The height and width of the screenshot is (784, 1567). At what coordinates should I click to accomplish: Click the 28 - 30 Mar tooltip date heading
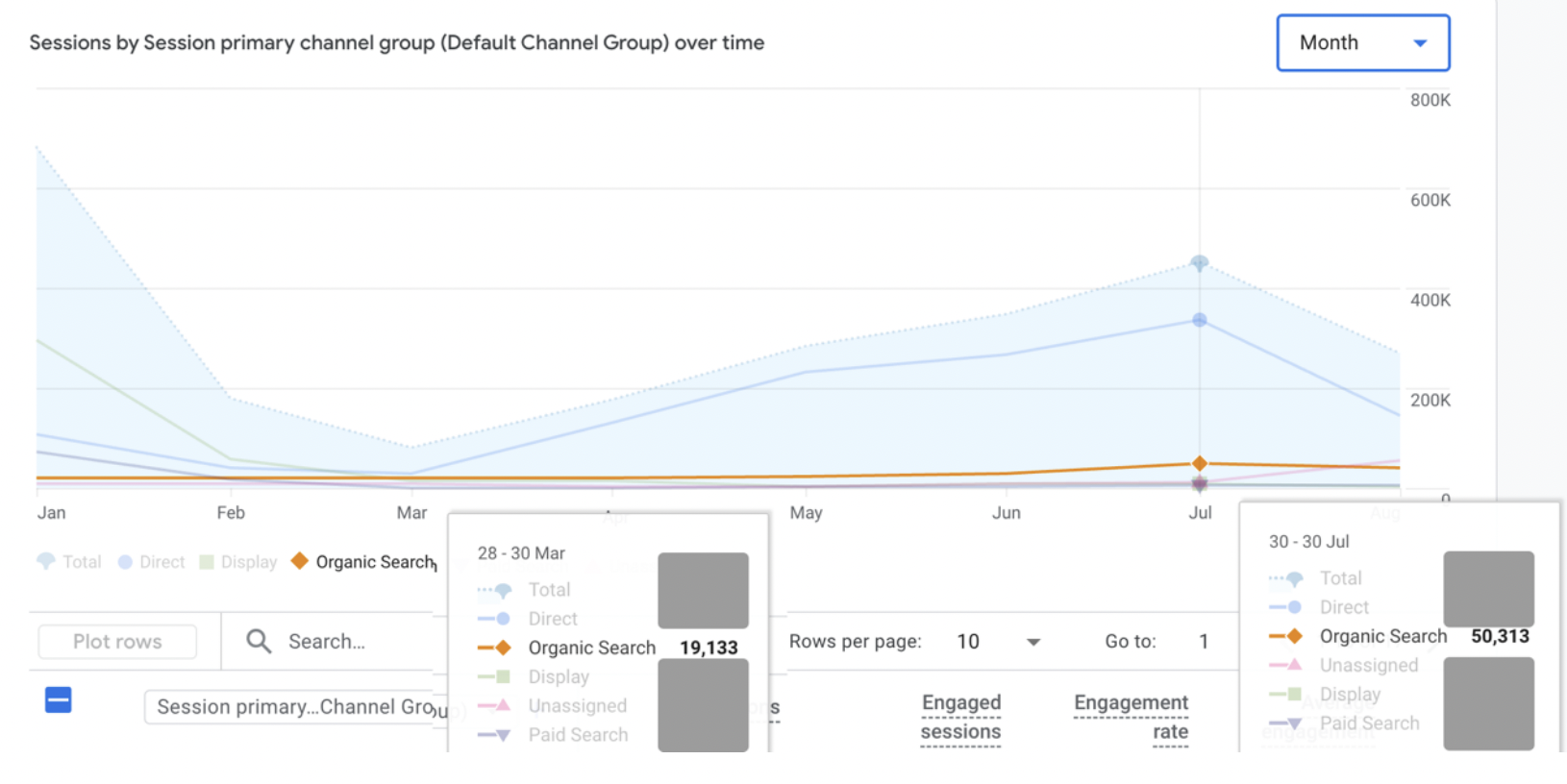(521, 553)
